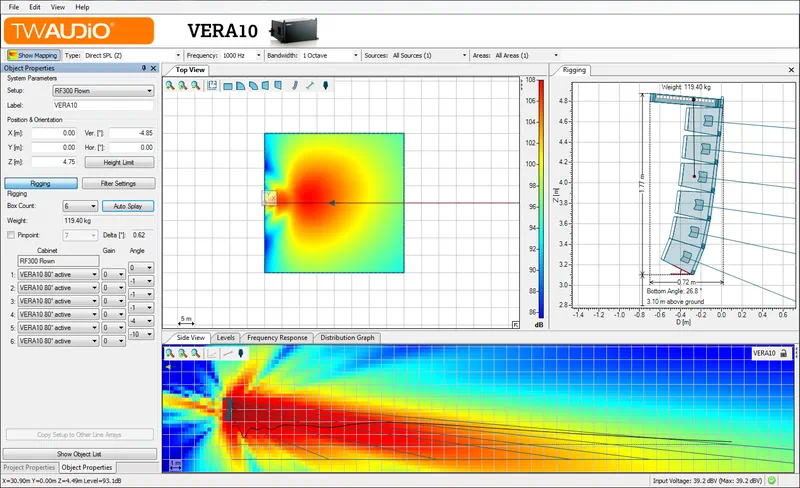The width and height of the screenshot is (800, 488).
Task: Click the Input Voltage status text
Action: 707,480
